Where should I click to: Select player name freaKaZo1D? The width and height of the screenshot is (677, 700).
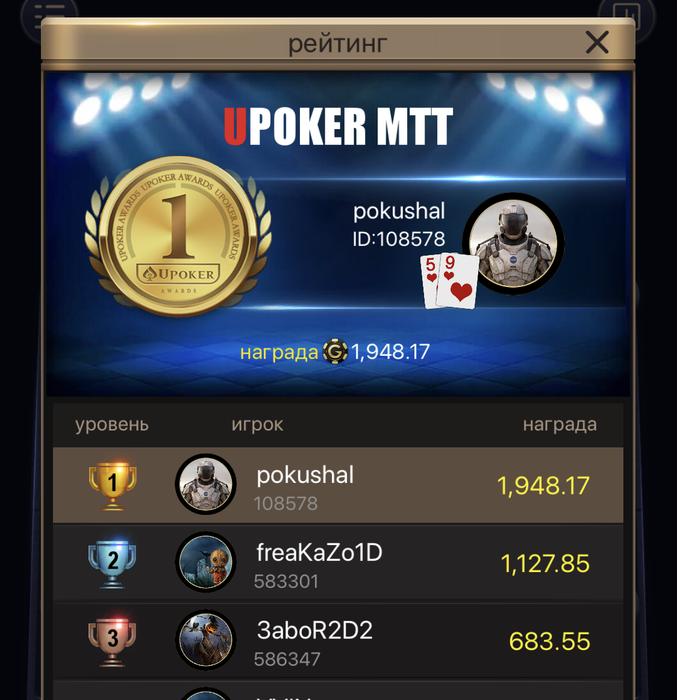tap(319, 553)
